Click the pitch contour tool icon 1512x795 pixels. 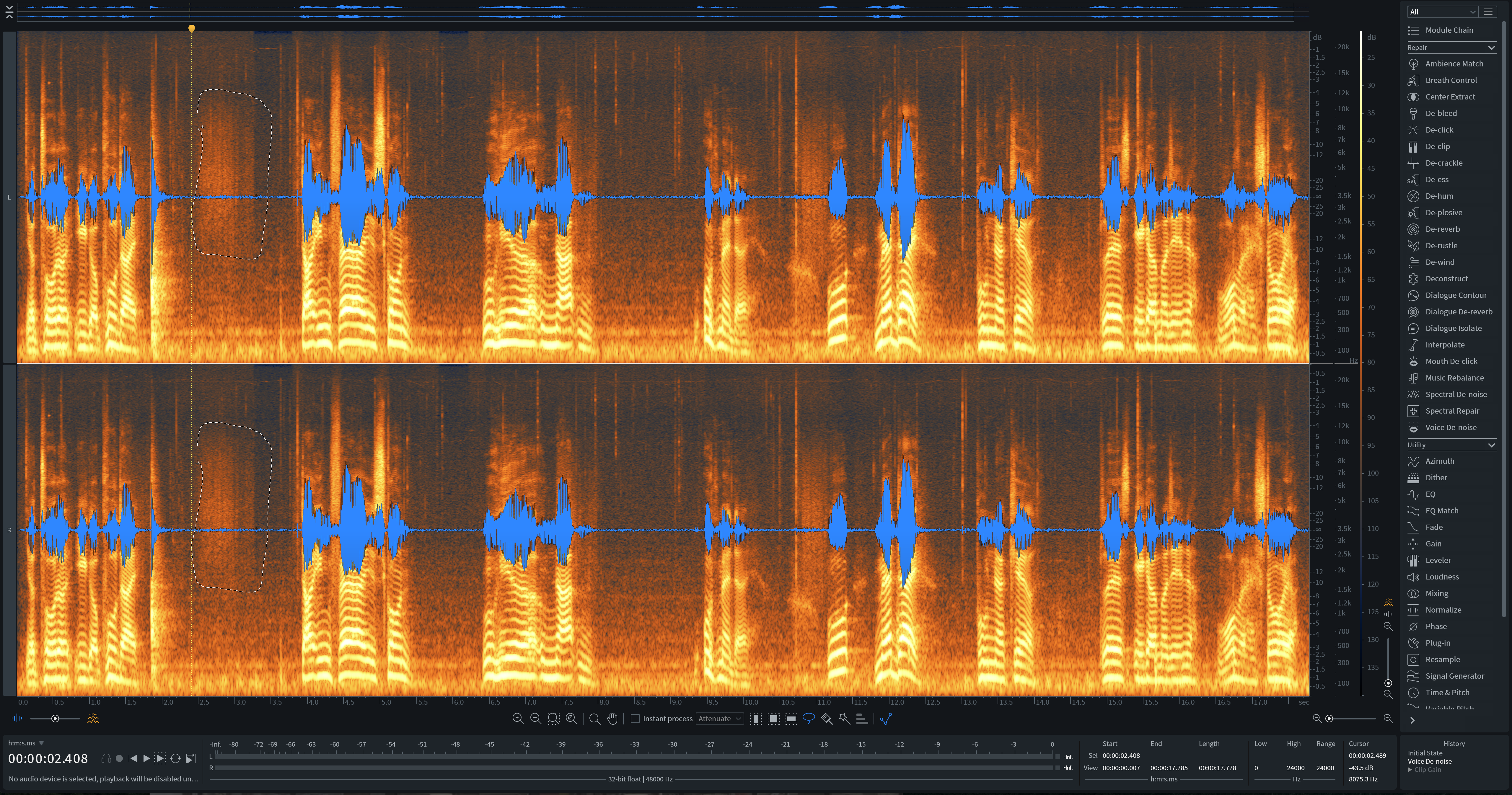pos(886,718)
